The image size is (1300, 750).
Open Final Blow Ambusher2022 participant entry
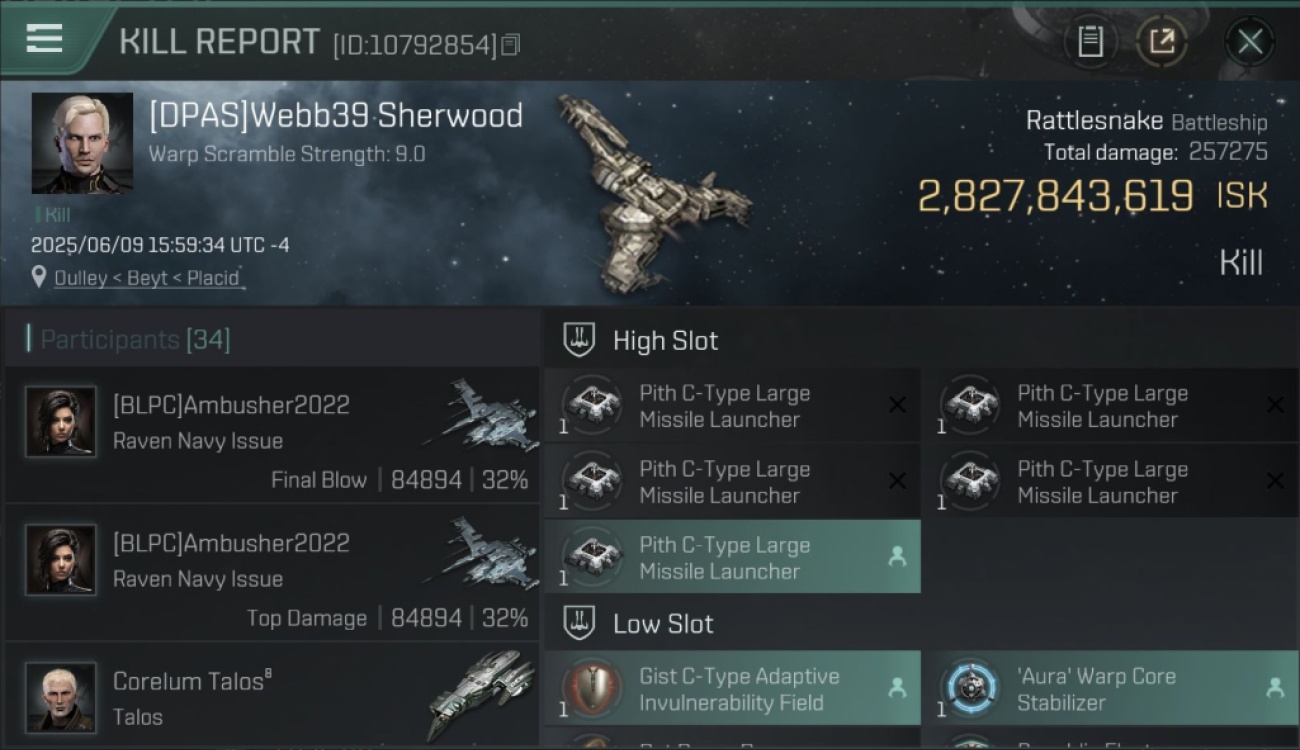point(272,435)
